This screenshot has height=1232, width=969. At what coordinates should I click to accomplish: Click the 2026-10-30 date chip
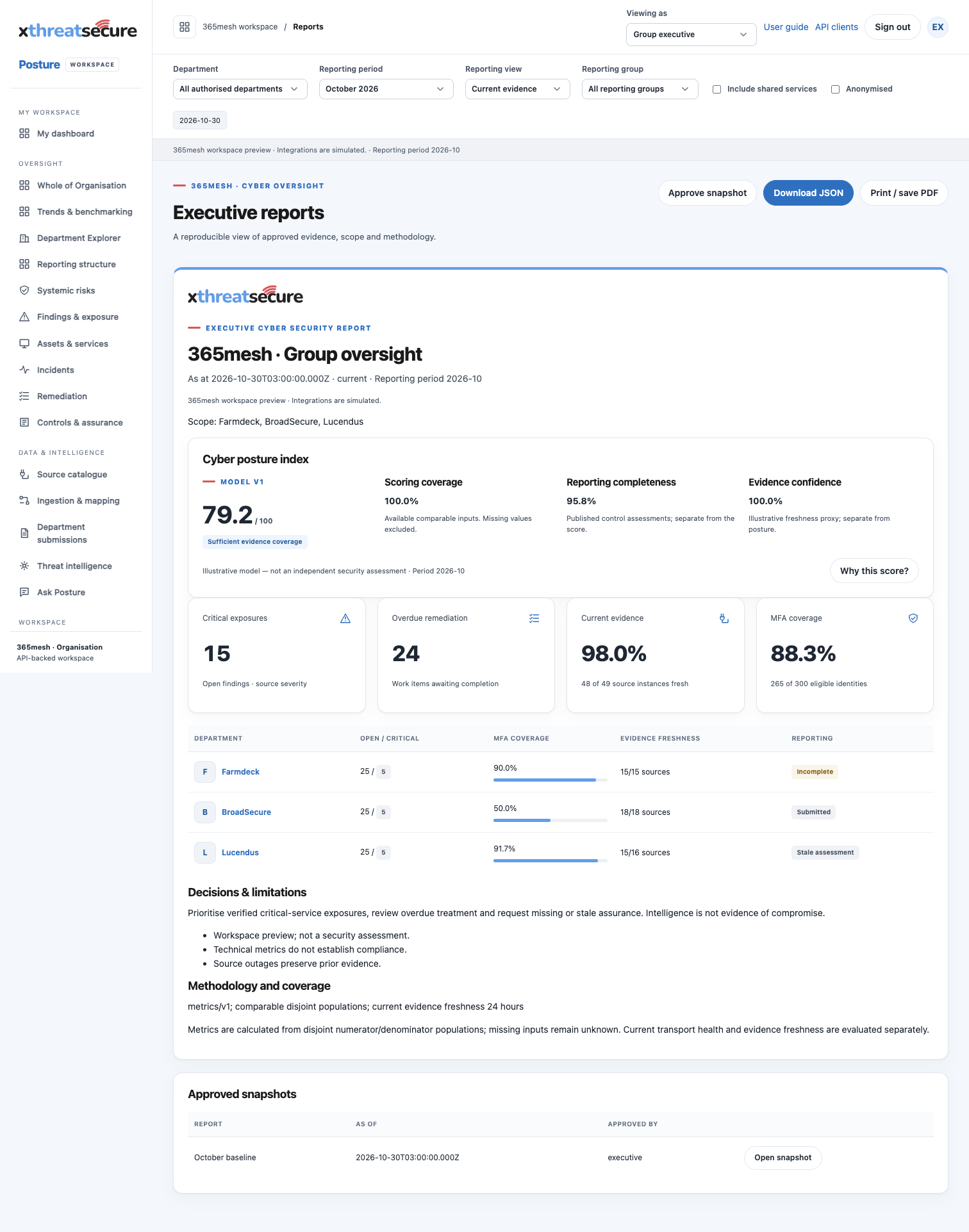pos(200,120)
